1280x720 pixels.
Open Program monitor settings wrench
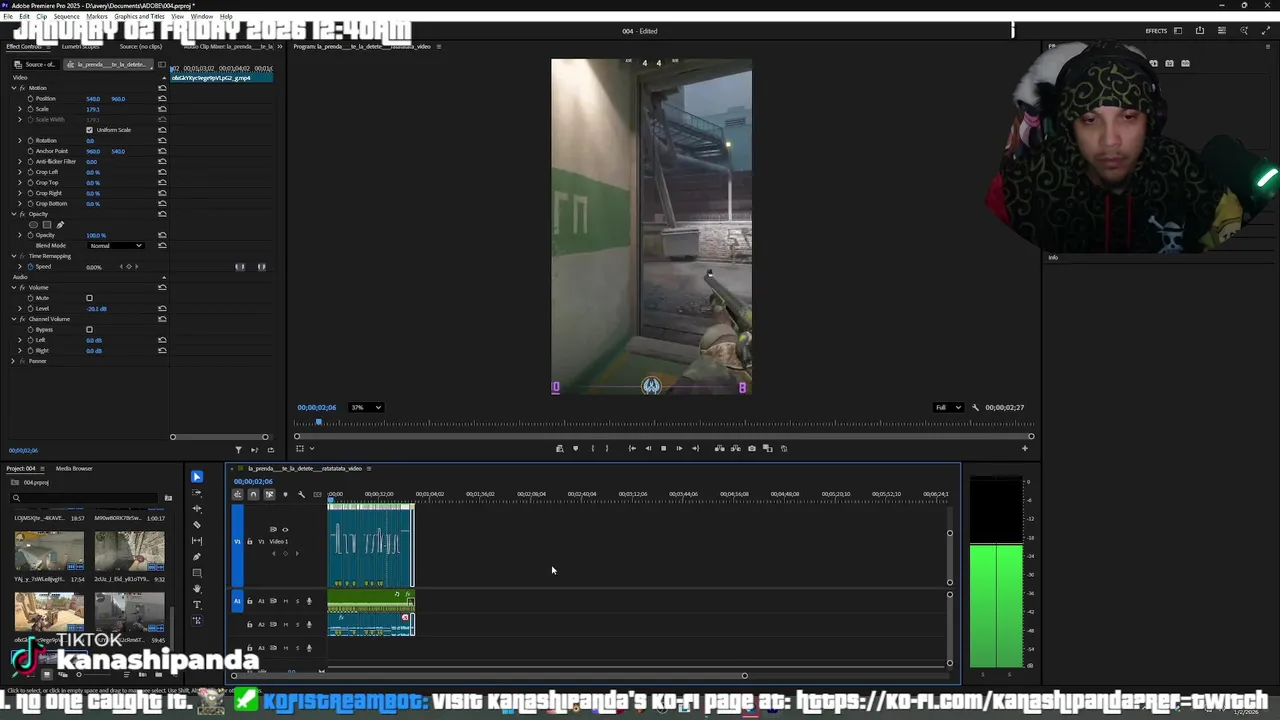tap(975, 407)
